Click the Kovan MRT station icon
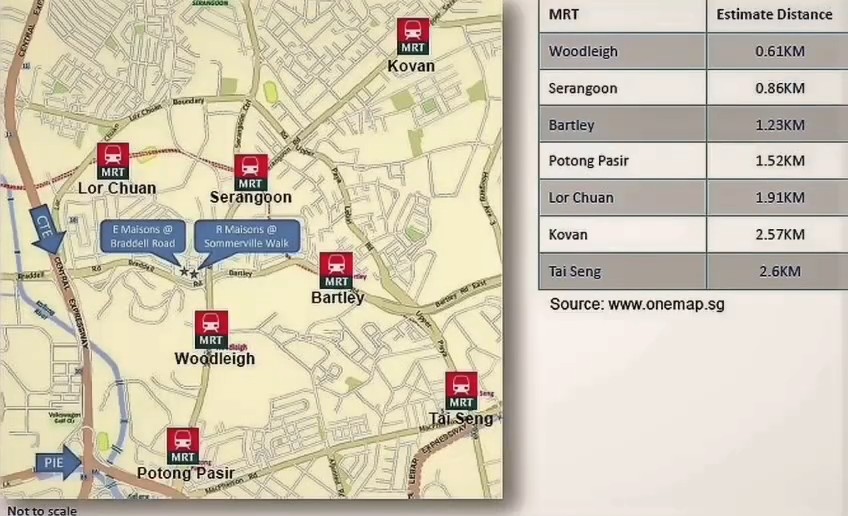848x516 pixels. [x=412, y=36]
